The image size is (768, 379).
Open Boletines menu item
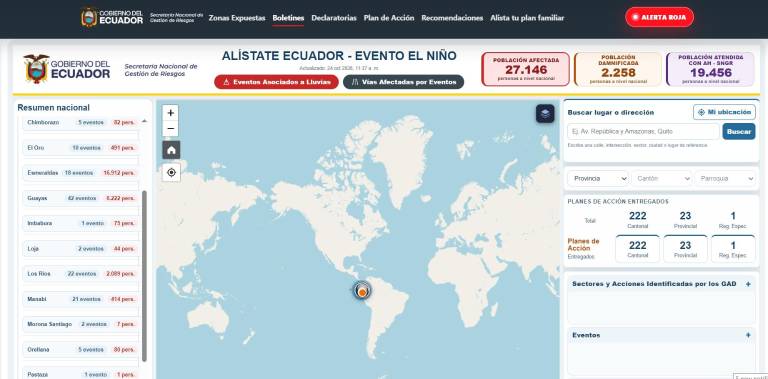point(288,18)
